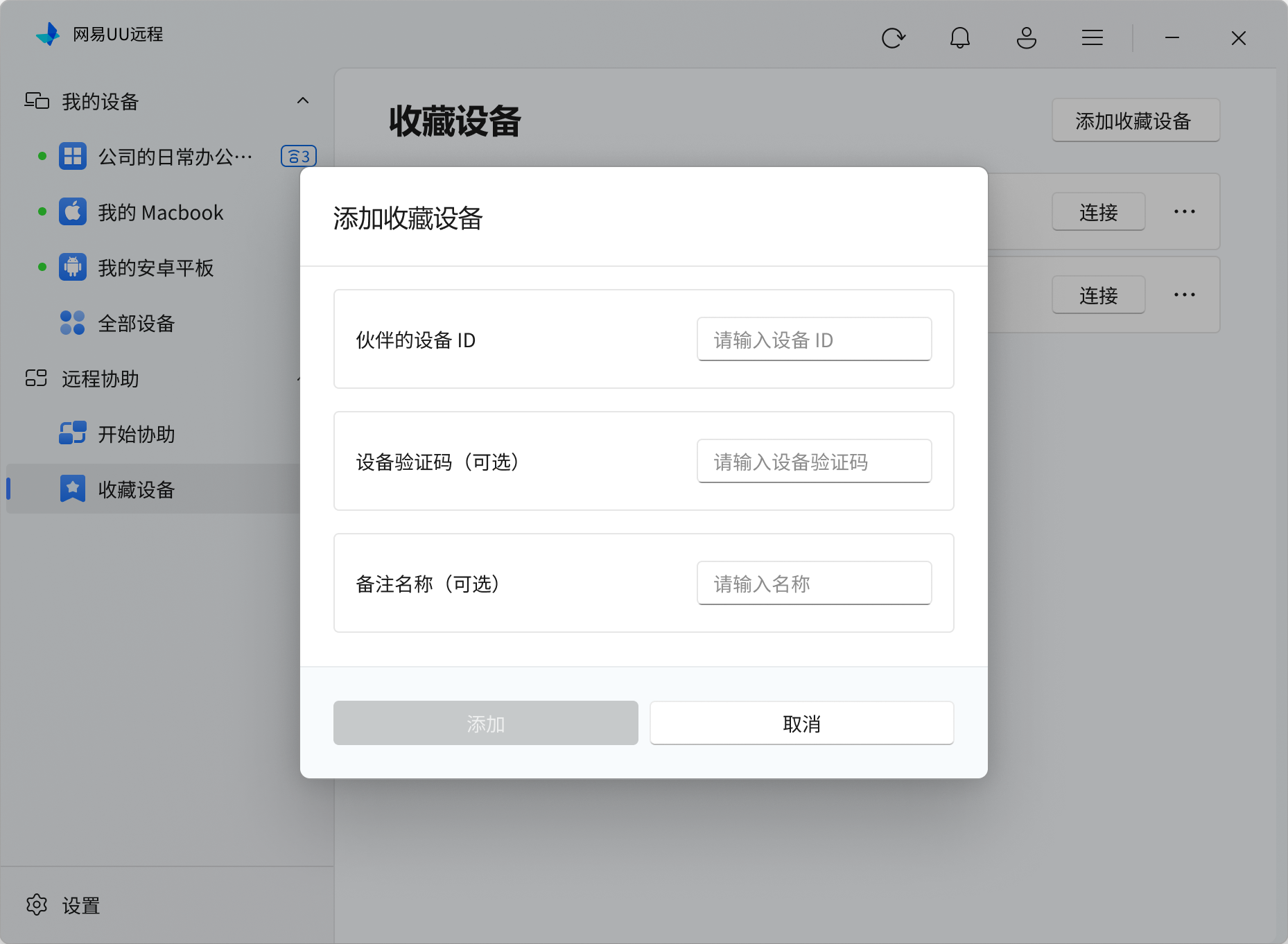Collapse the 我的设备 section chevron
The height and width of the screenshot is (944, 1288).
click(303, 100)
